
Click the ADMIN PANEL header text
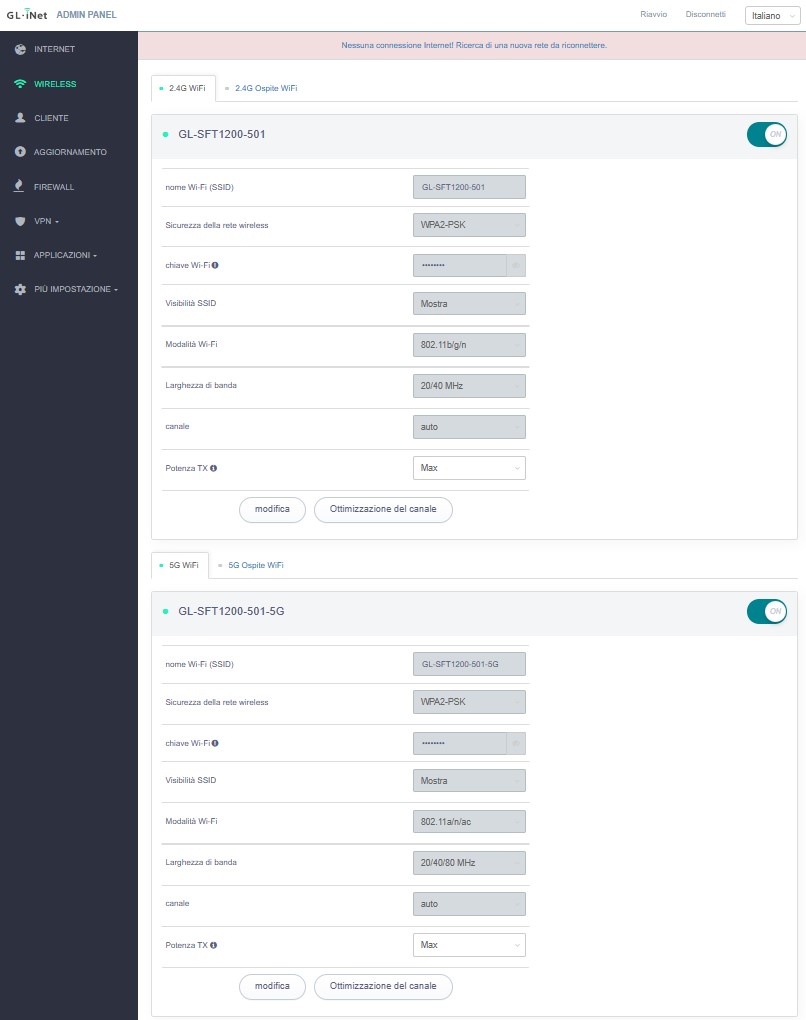(x=87, y=14)
